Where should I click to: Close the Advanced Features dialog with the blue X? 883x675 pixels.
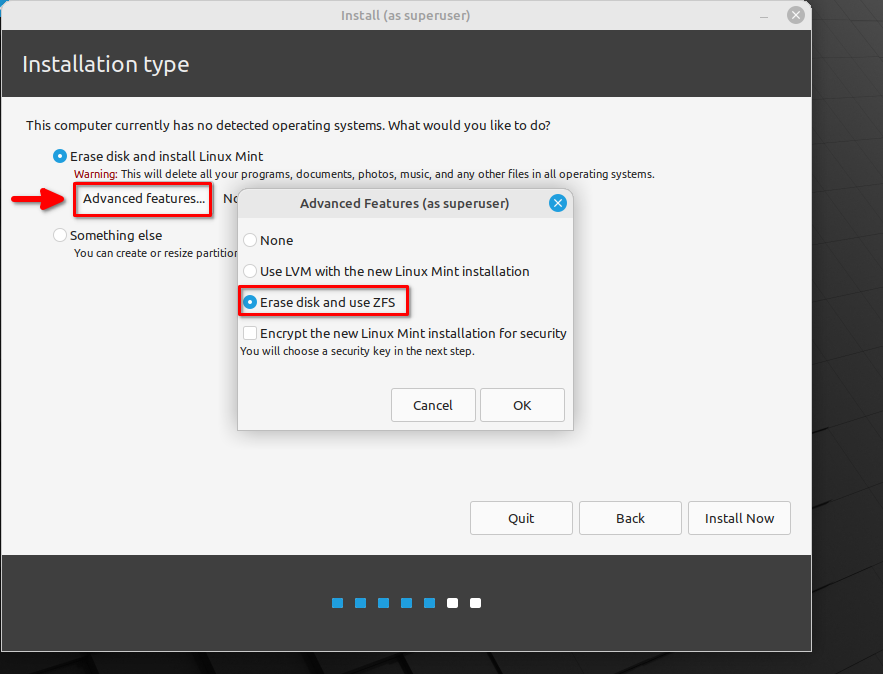coord(558,203)
